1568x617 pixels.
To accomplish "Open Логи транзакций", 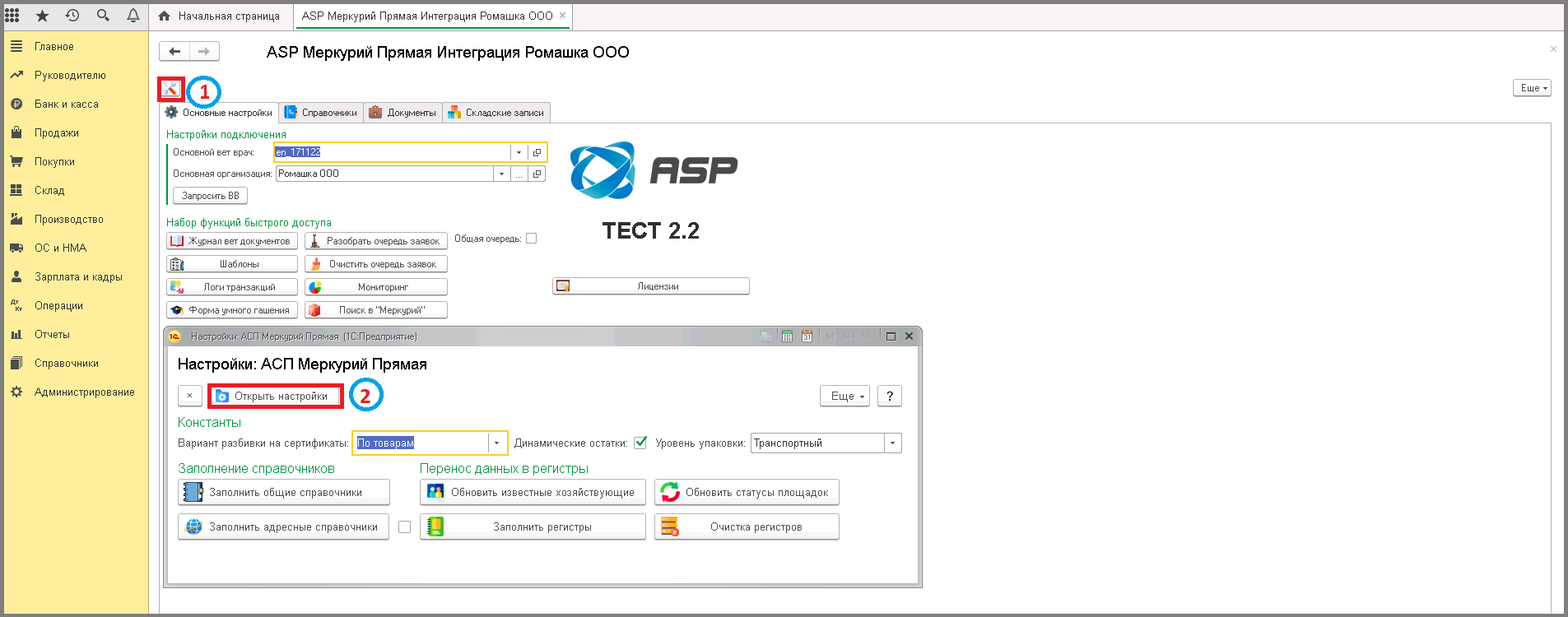I will point(232,287).
